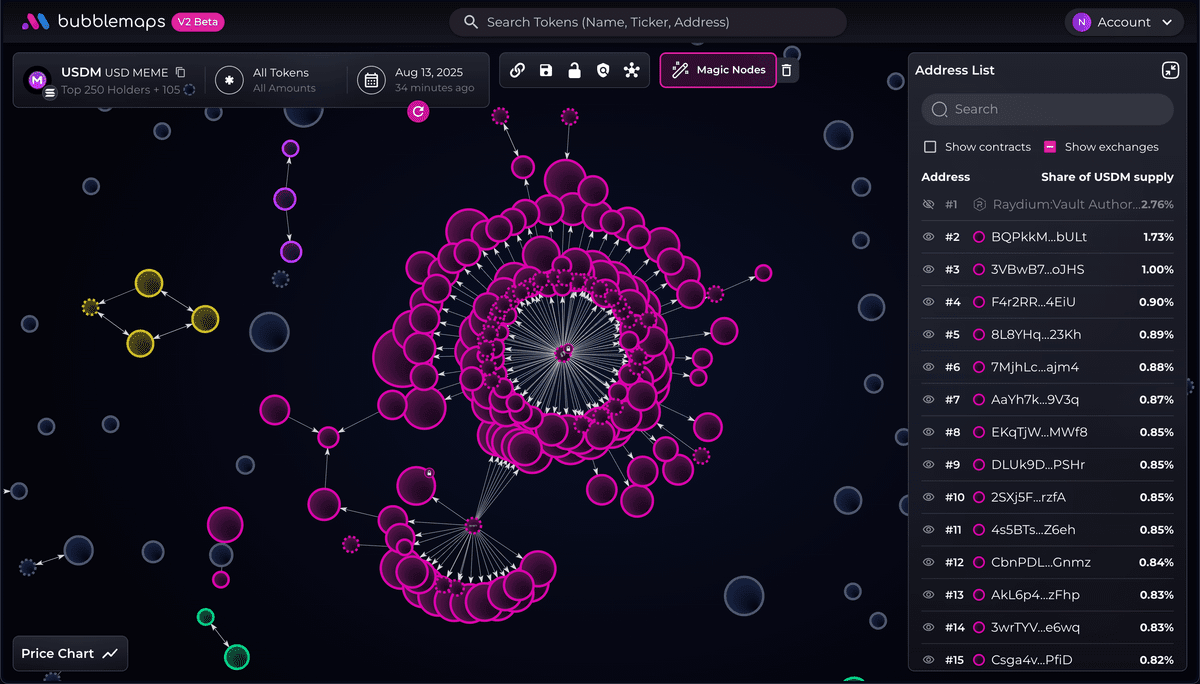Click the pink refresh icon under the date
The width and height of the screenshot is (1200, 684).
click(x=419, y=111)
